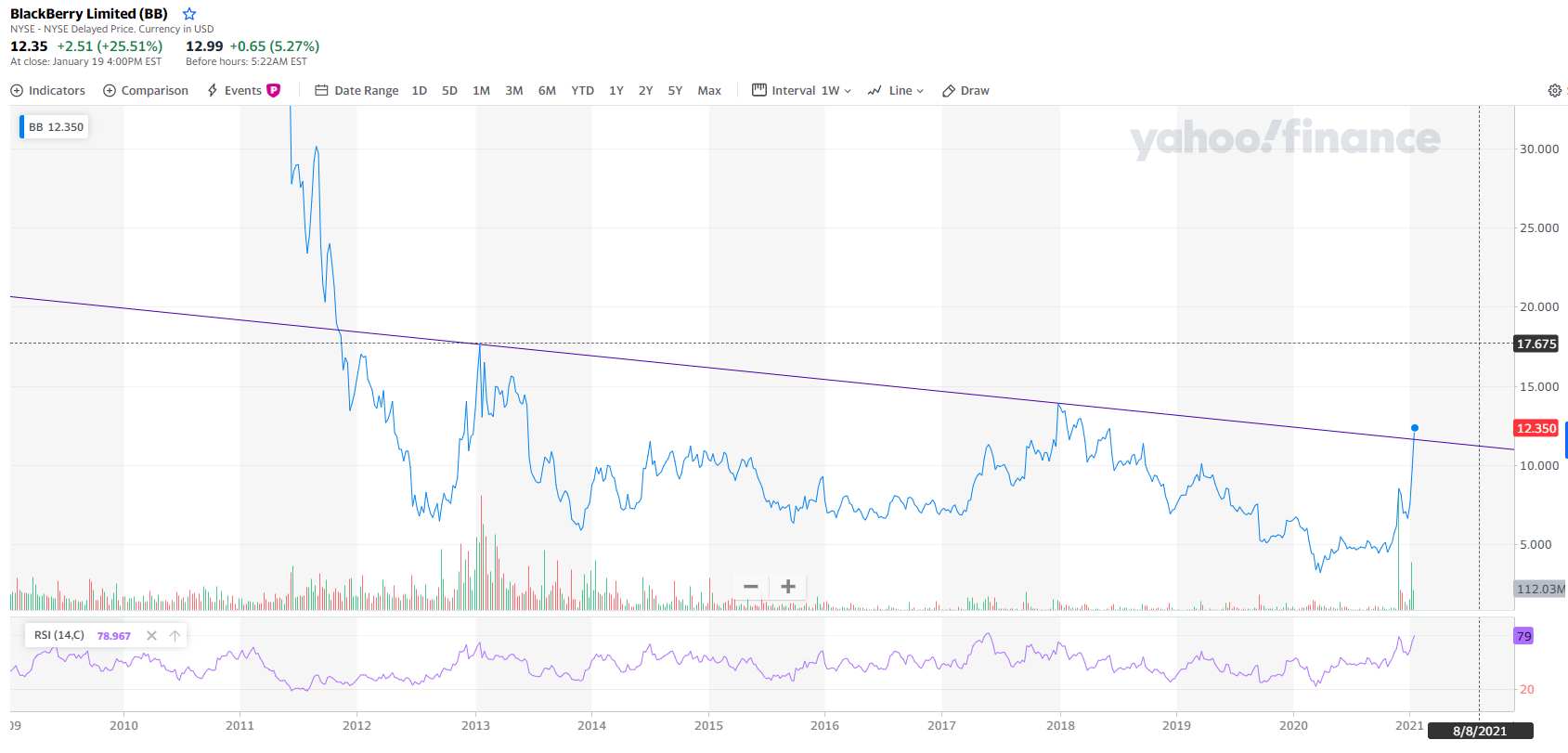This screenshot has height=753, width=1568.
Task: Expand the Interval 1W dropdown
Action: click(801, 90)
